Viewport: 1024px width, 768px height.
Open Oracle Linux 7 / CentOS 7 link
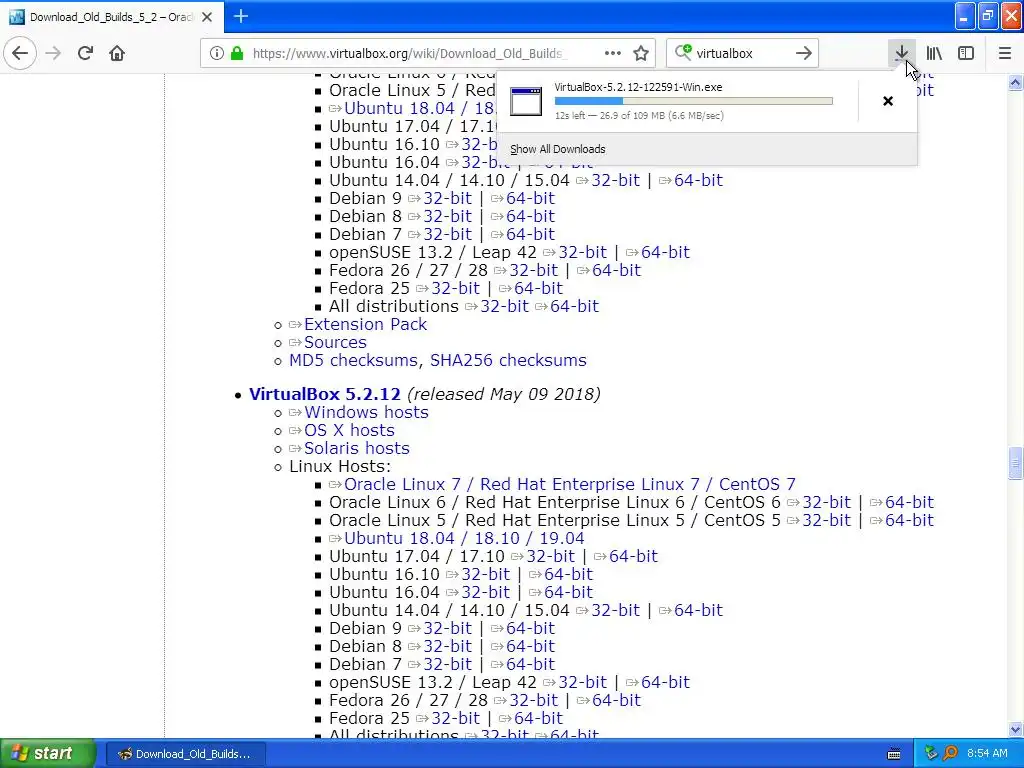pos(569,485)
